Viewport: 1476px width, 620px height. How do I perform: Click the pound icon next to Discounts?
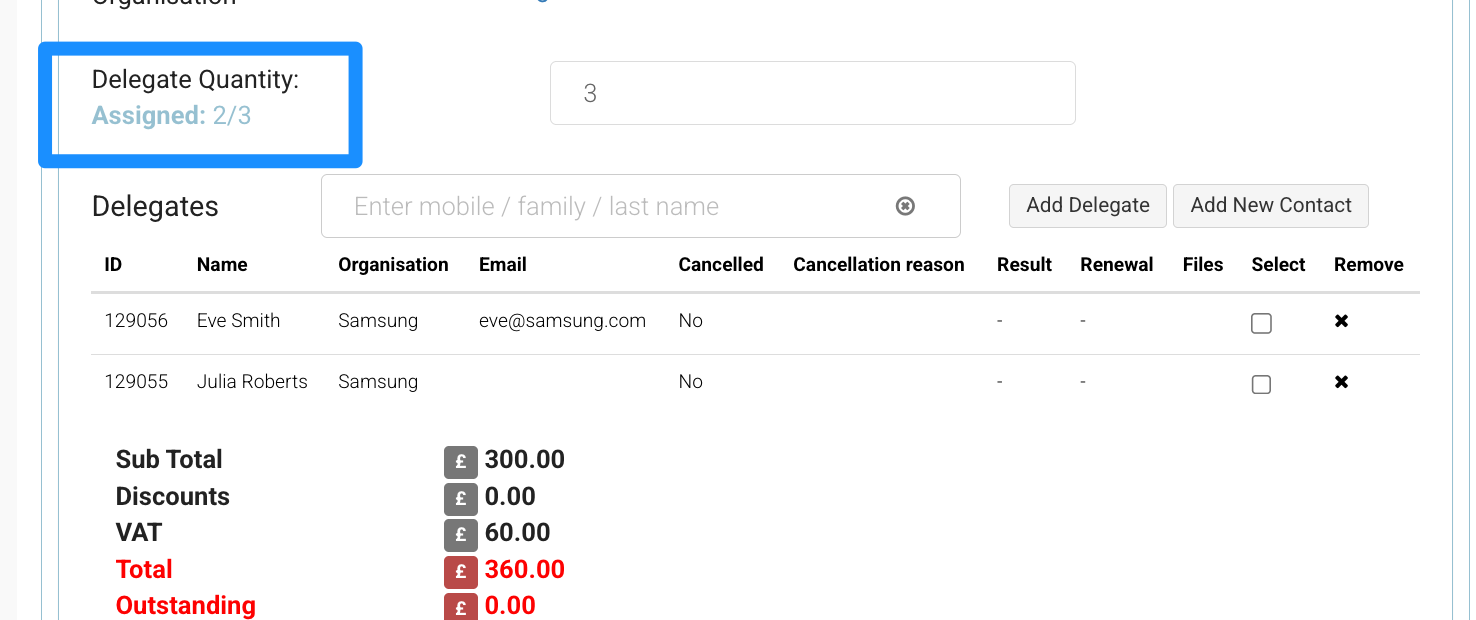(461, 498)
